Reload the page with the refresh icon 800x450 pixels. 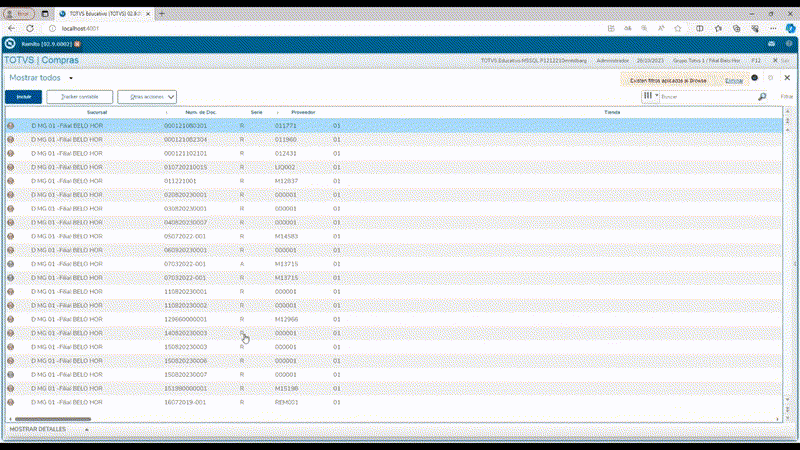pyautogui.click(x=30, y=29)
